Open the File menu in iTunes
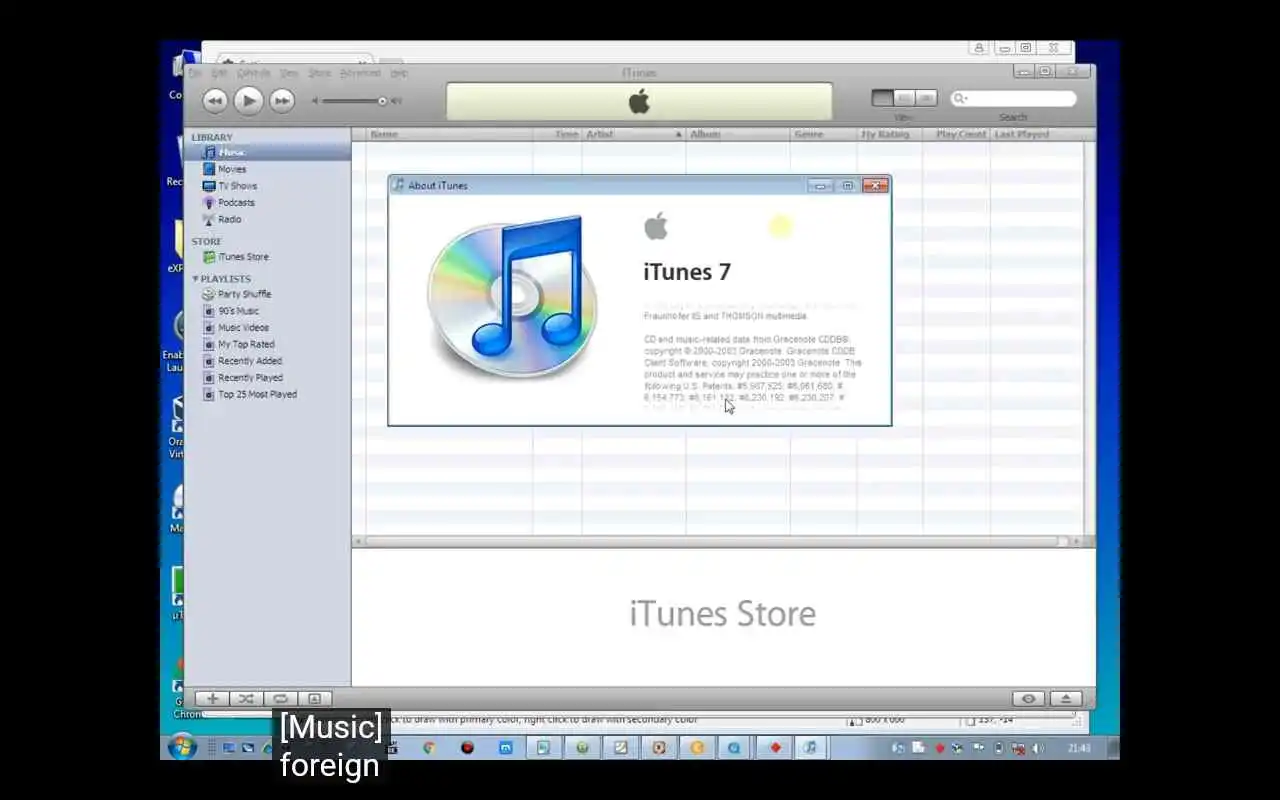 coord(196,73)
